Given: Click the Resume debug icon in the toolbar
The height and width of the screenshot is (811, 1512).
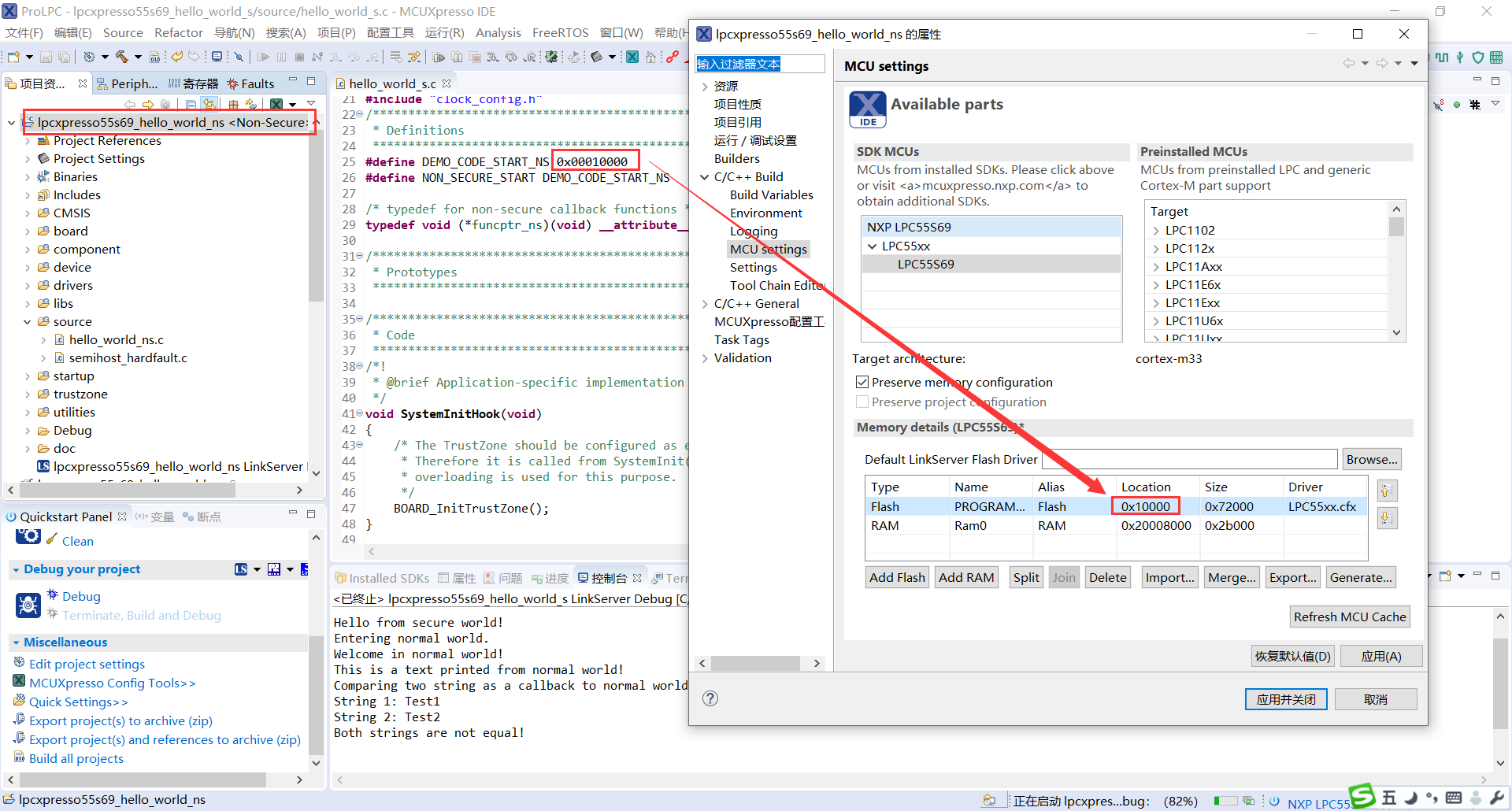Looking at the screenshot, I should click(x=263, y=57).
